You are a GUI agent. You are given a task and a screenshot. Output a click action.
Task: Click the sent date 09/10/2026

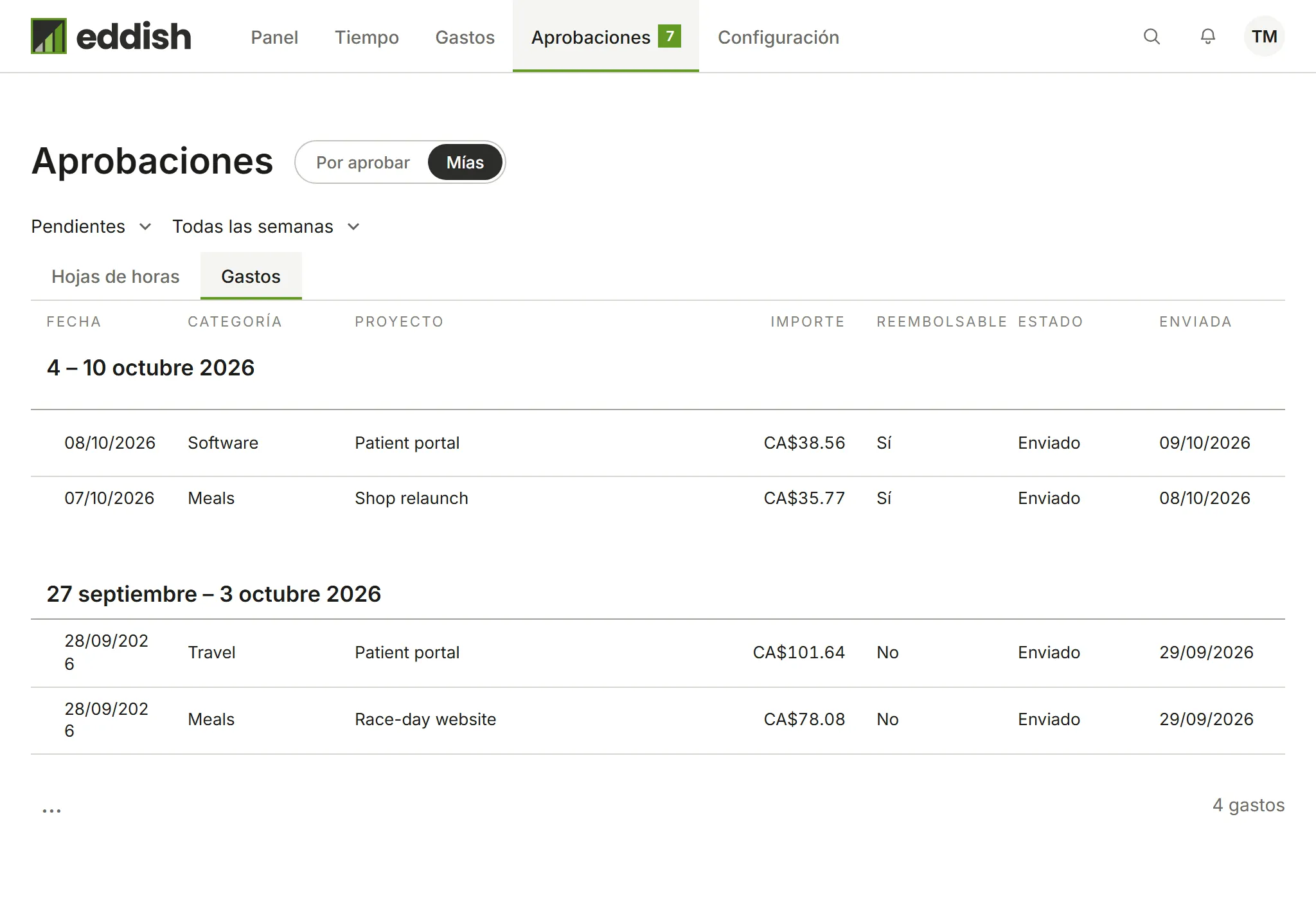[x=1205, y=443]
